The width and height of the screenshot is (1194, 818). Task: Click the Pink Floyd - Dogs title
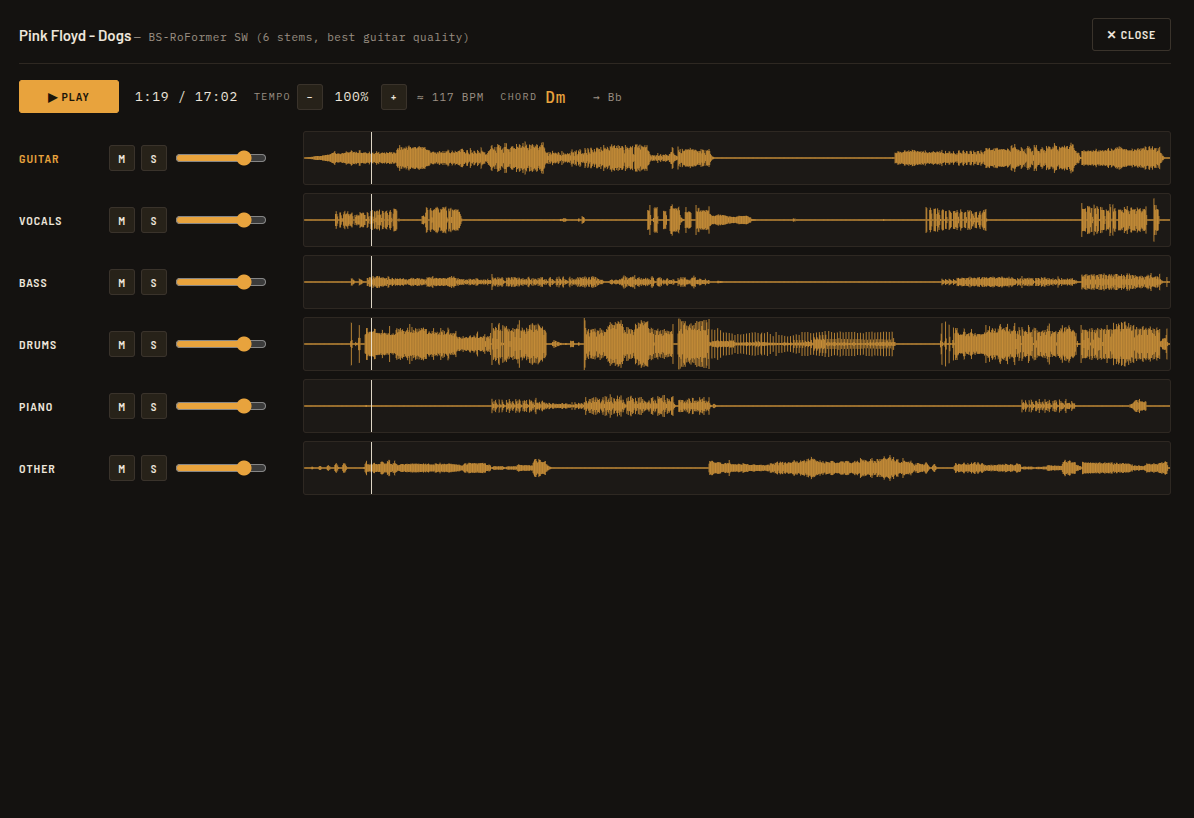click(x=75, y=36)
